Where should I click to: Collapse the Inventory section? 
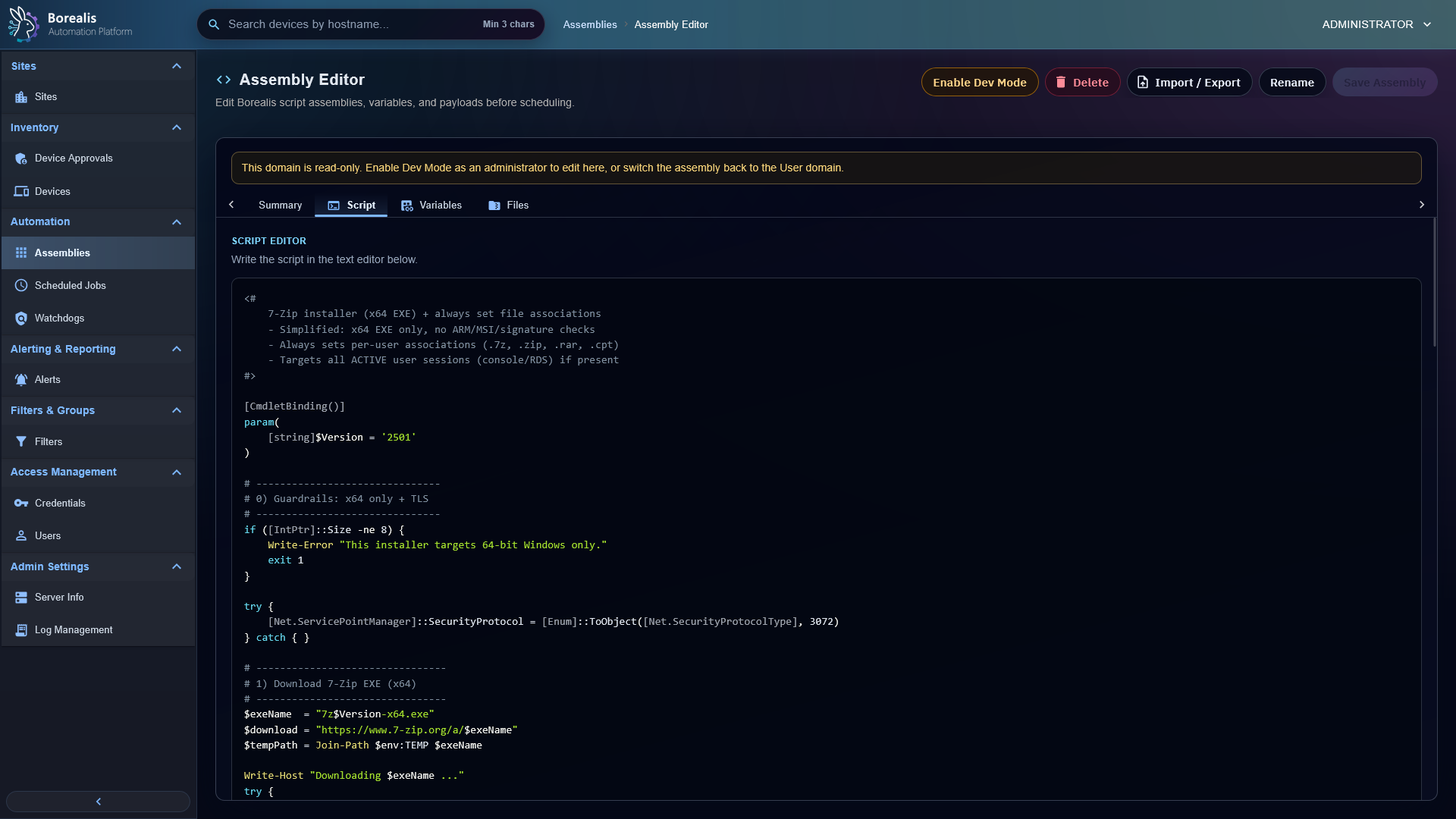click(177, 127)
